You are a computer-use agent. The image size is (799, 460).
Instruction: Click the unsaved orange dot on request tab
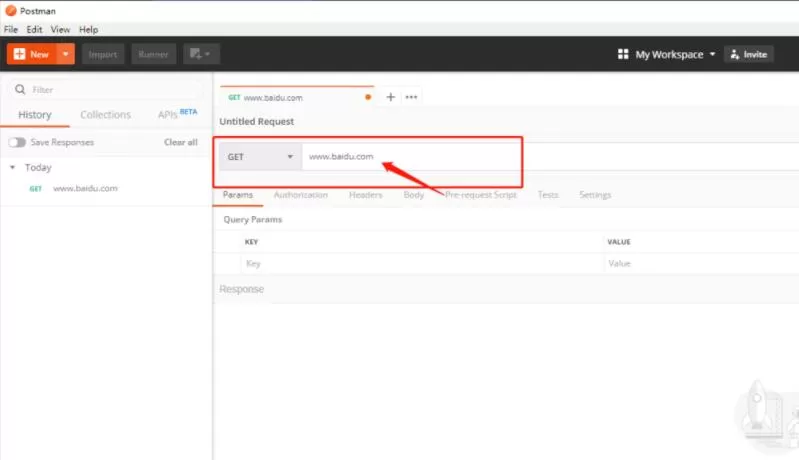point(368,97)
